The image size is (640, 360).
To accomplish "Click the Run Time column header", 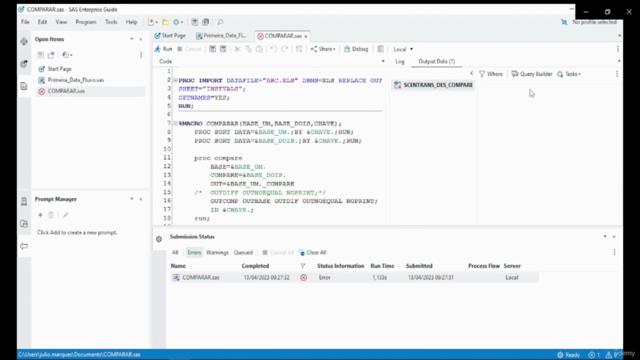I will pyautogui.click(x=382, y=266).
